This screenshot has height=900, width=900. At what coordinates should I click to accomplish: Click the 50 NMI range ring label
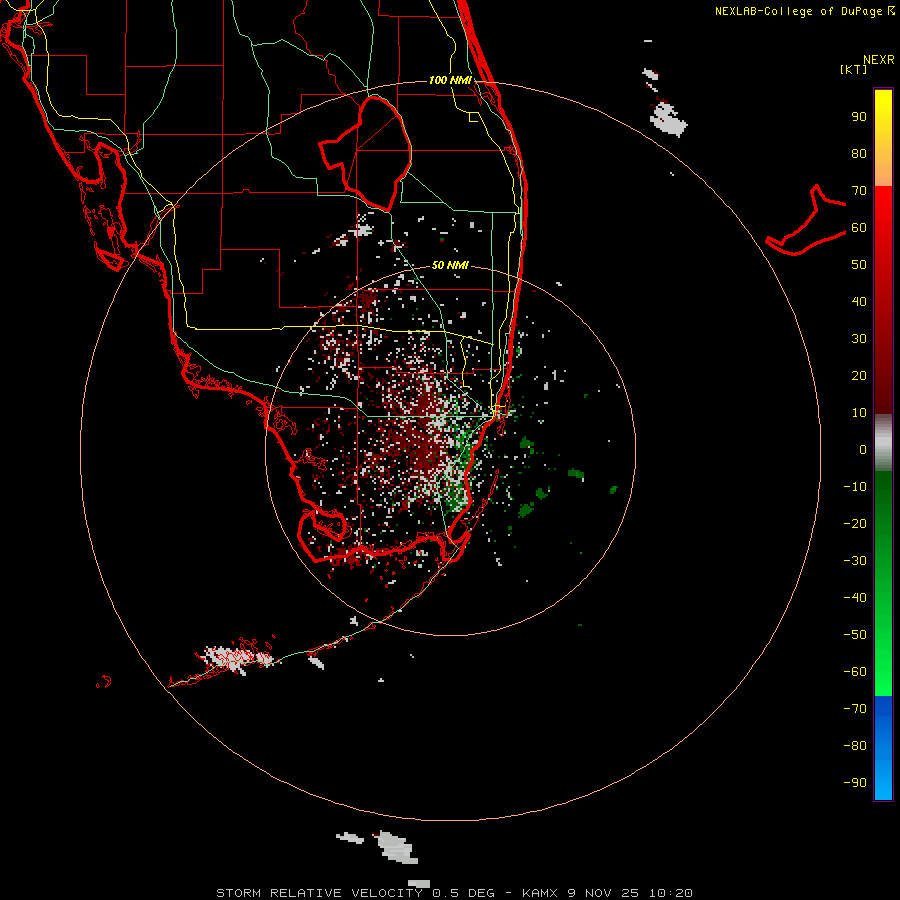(x=450, y=265)
